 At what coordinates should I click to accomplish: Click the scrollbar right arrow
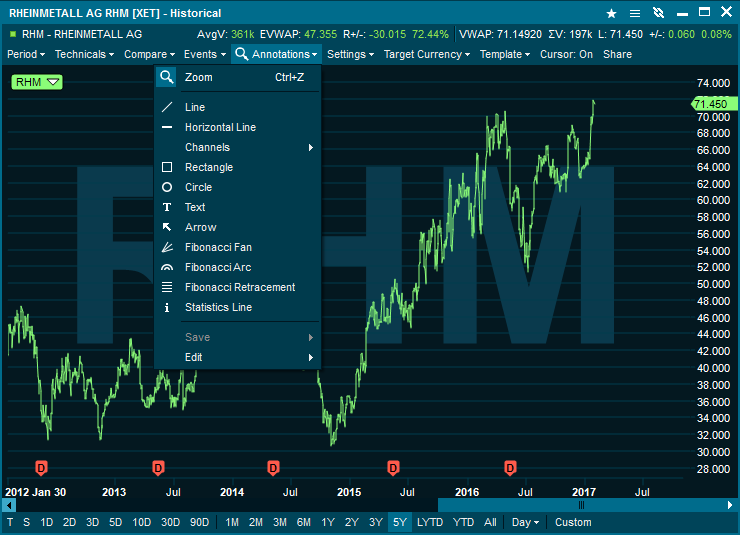(x=730, y=505)
